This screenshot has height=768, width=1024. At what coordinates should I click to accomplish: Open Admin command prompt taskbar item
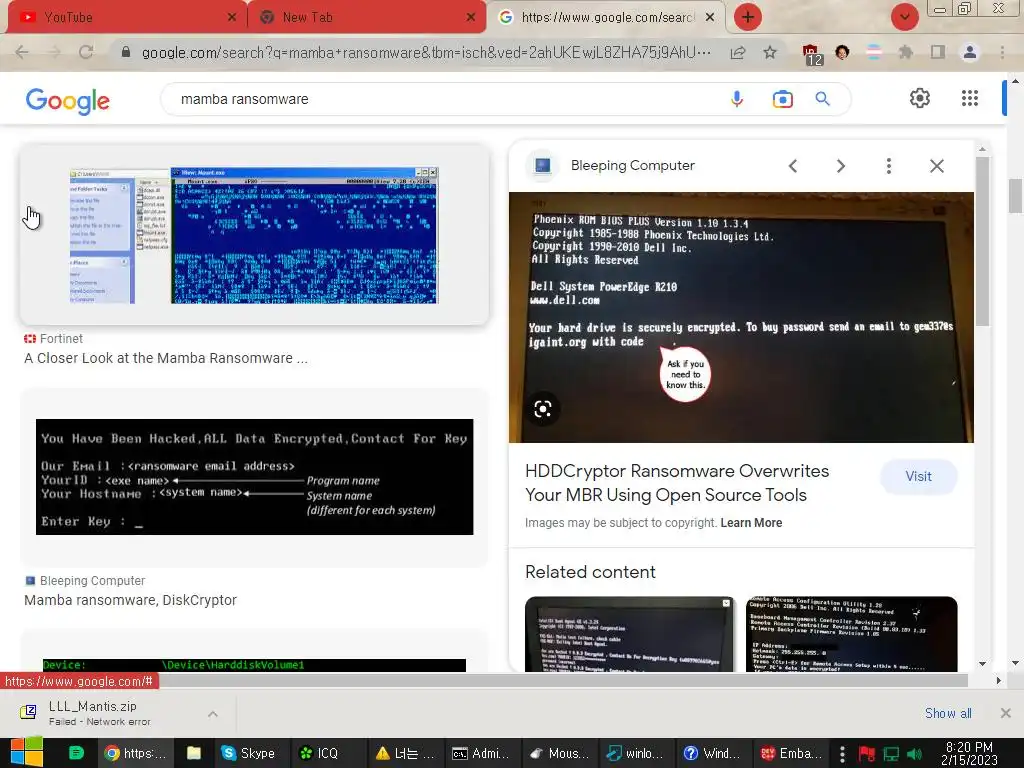pos(480,753)
